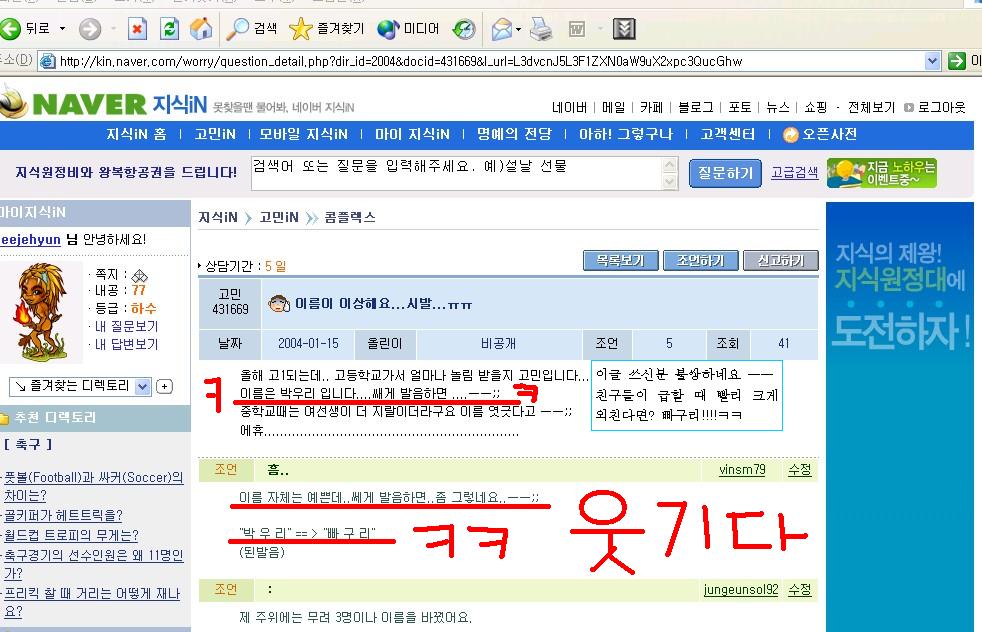Viewport: 982px width, 632px height.
Task: Click the mail envelope toolbar icon
Action: [502, 28]
